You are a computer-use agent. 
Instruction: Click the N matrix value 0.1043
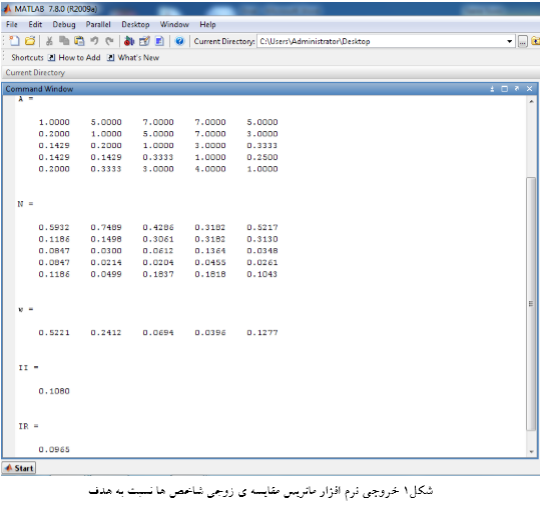click(x=262, y=274)
